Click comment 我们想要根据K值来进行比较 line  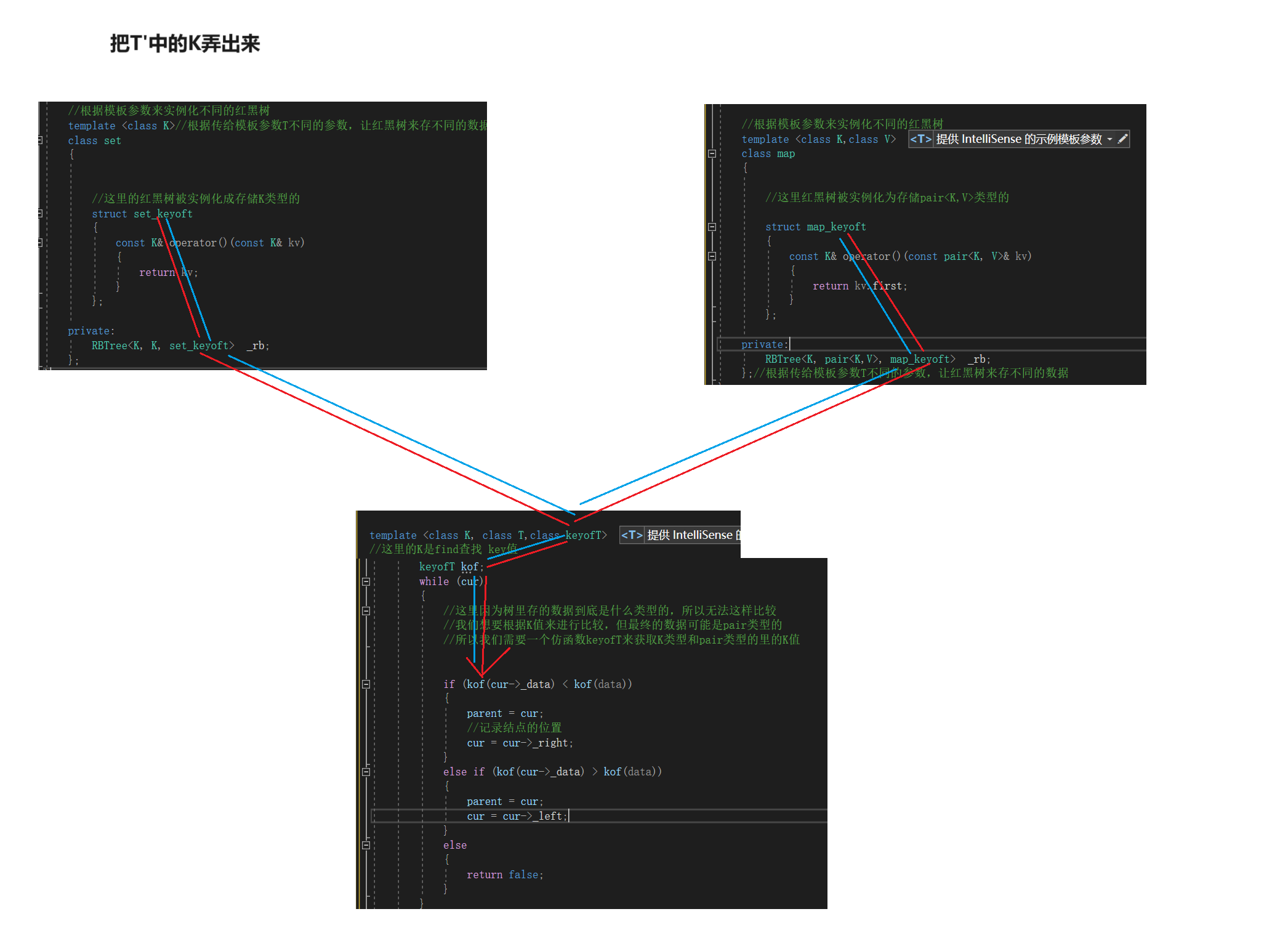coord(613,625)
